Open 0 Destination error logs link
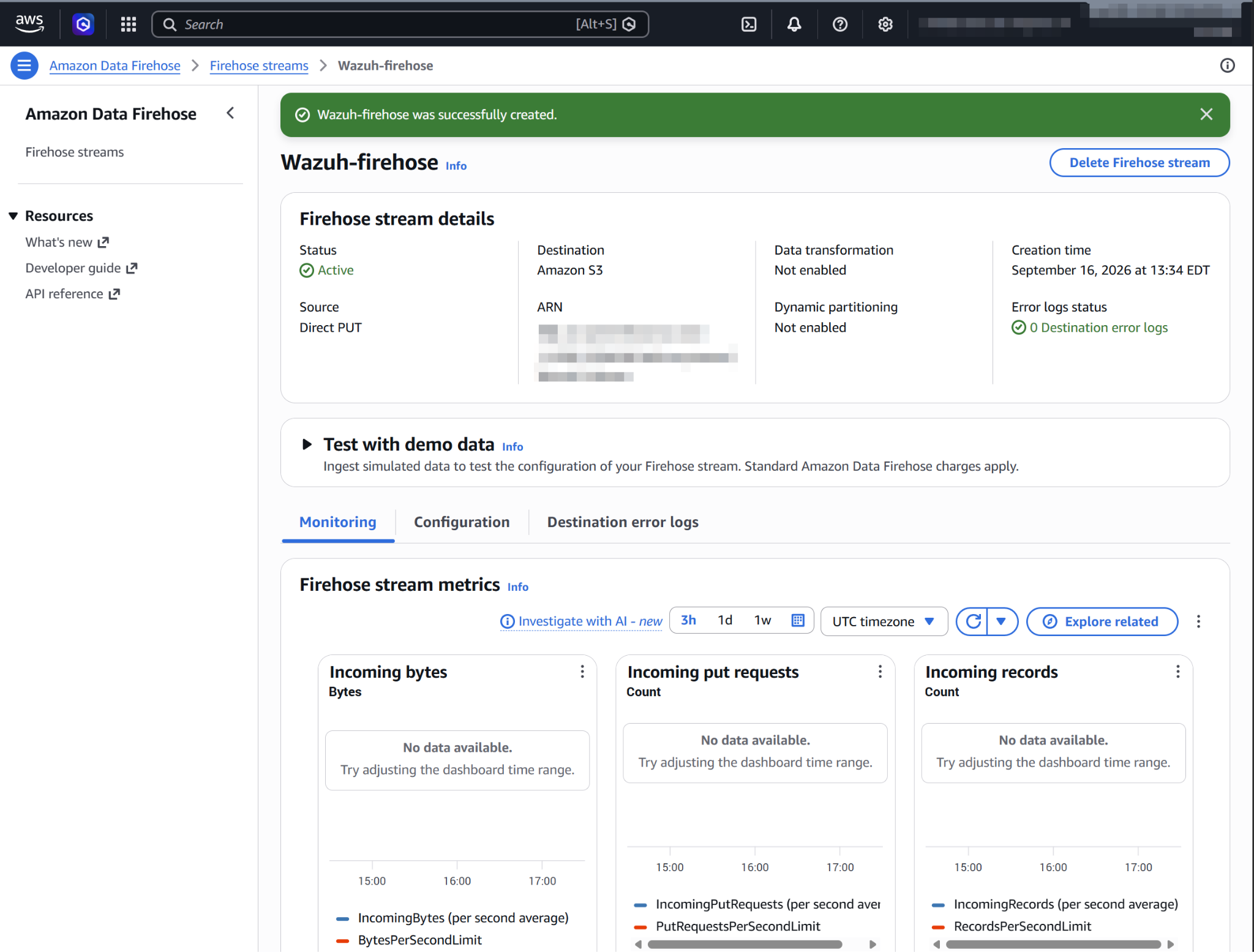The height and width of the screenshot is (952, 1254). pos(1090,328)
